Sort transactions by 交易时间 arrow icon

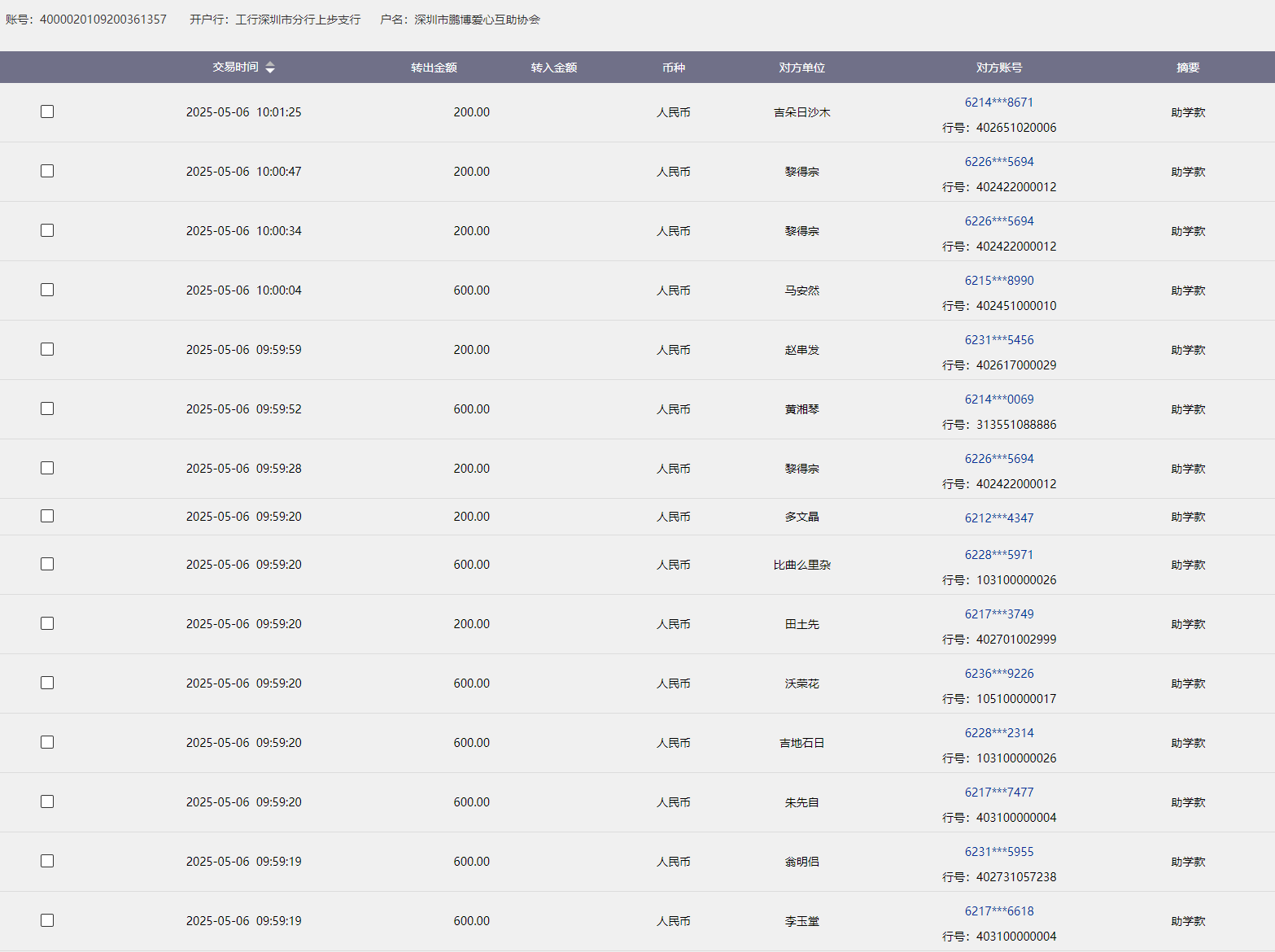(270, 68)
